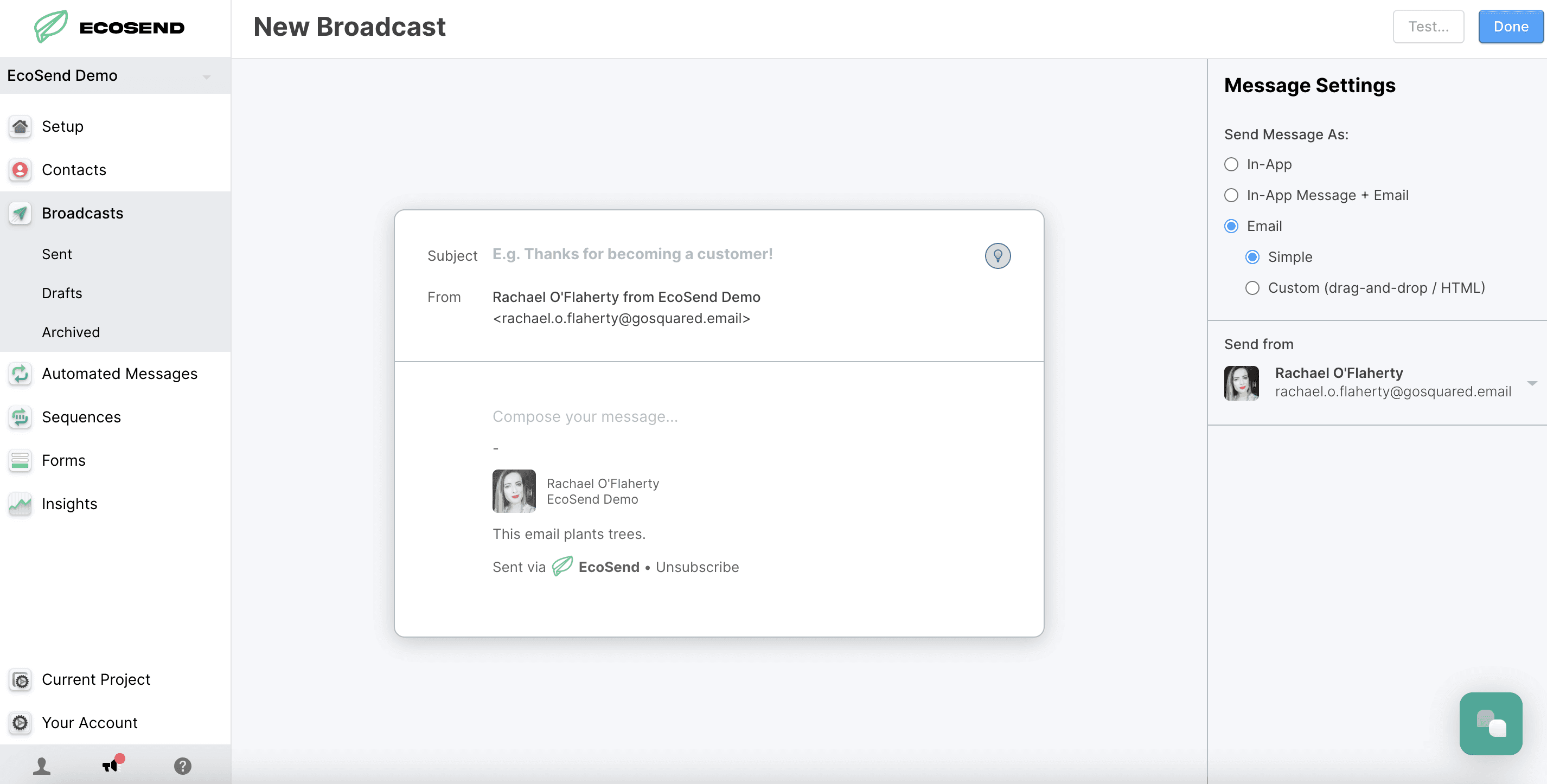
Task: Go to Archived broadcasts
Action: pyautogui.click(x=71, y=332)
